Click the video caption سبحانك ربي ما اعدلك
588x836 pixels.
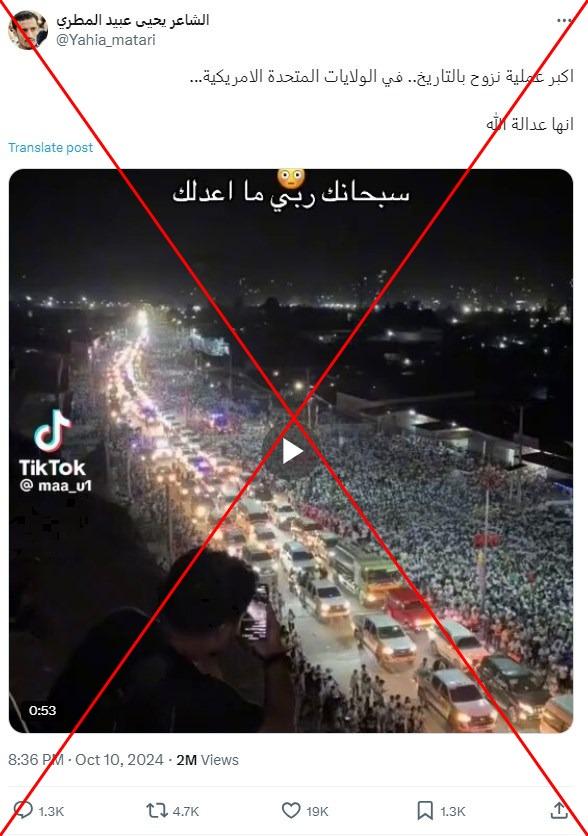[291, 193]
